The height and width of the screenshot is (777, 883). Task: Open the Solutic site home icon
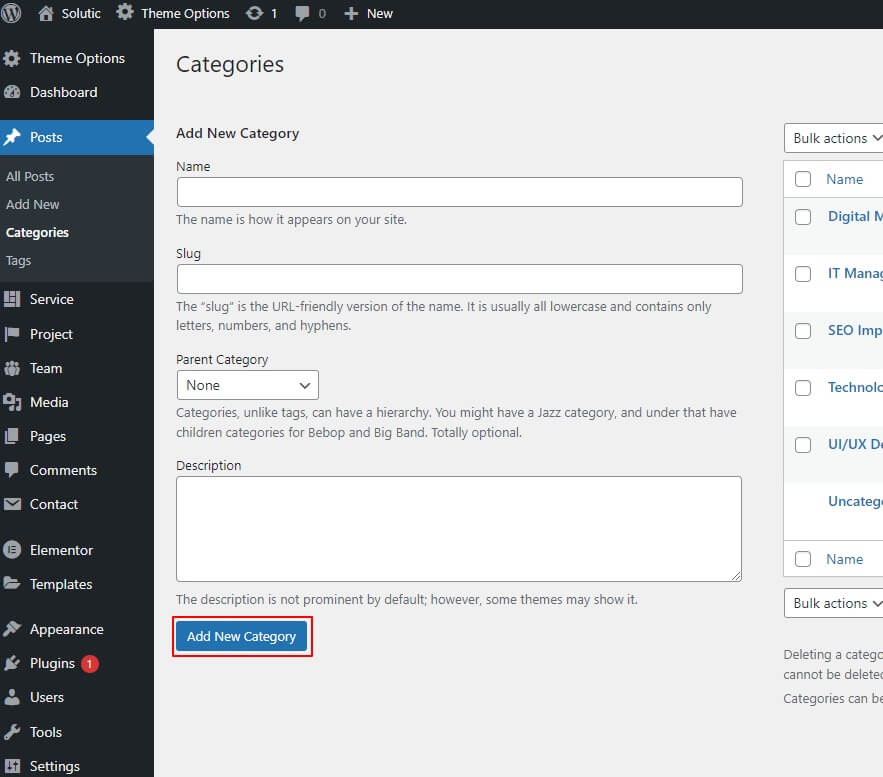[x=46, y=13]
